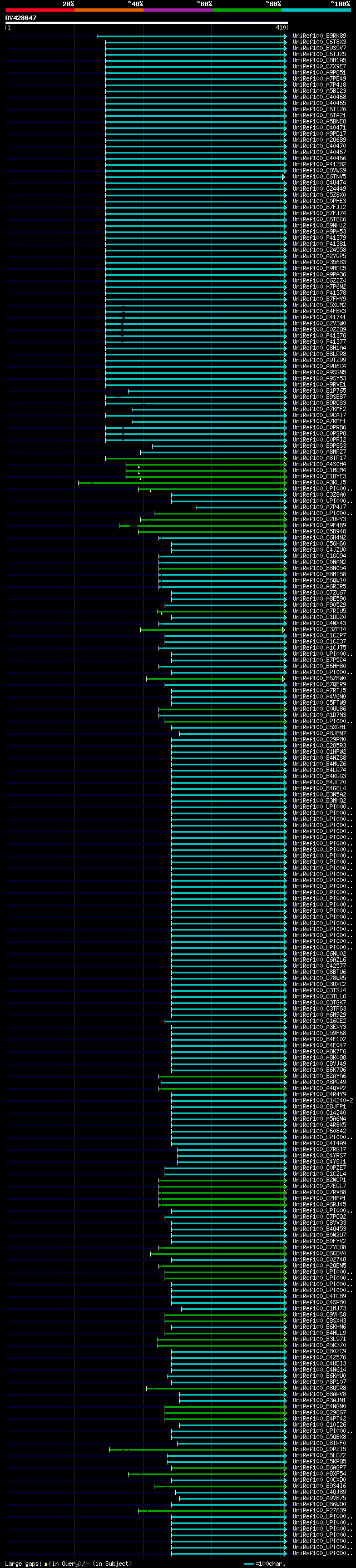Select the UniRef100_A7P4J7 label
356x1568 pixels.
[x=319, y=507]
